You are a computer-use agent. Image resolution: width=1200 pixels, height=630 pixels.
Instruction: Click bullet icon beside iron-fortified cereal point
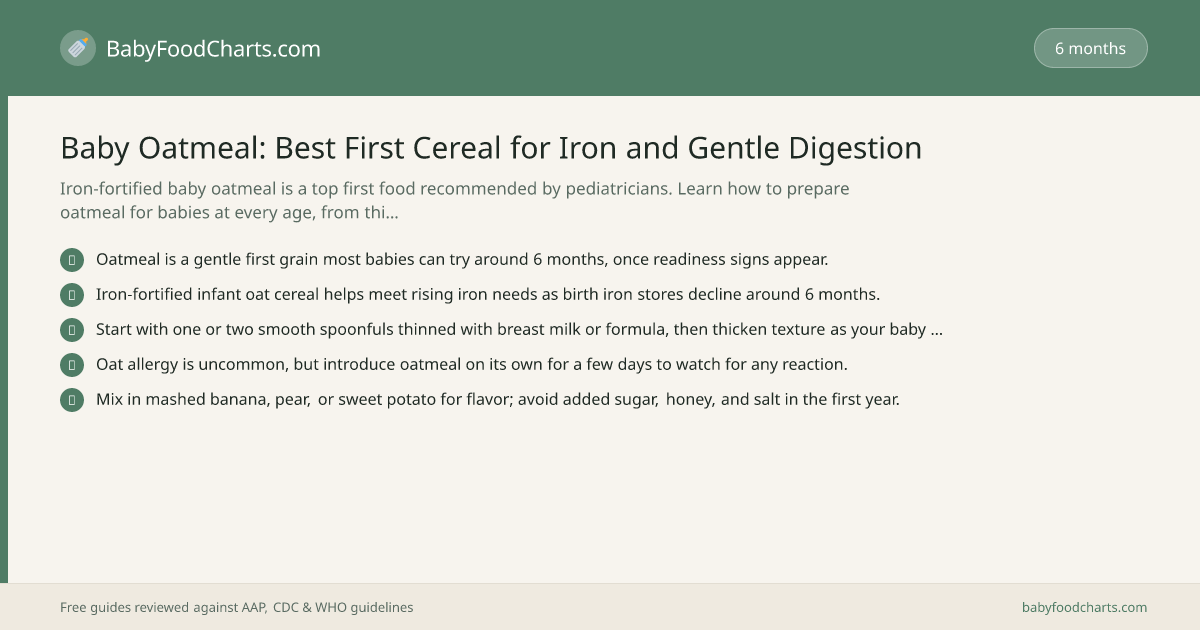pyautogui.click(x=72, y=295)
